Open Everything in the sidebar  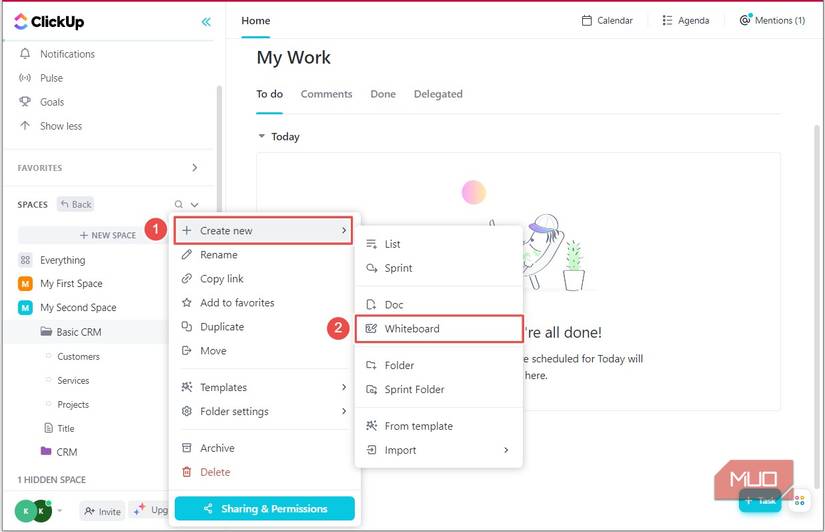pyautogui.click(x=62, y=260)
